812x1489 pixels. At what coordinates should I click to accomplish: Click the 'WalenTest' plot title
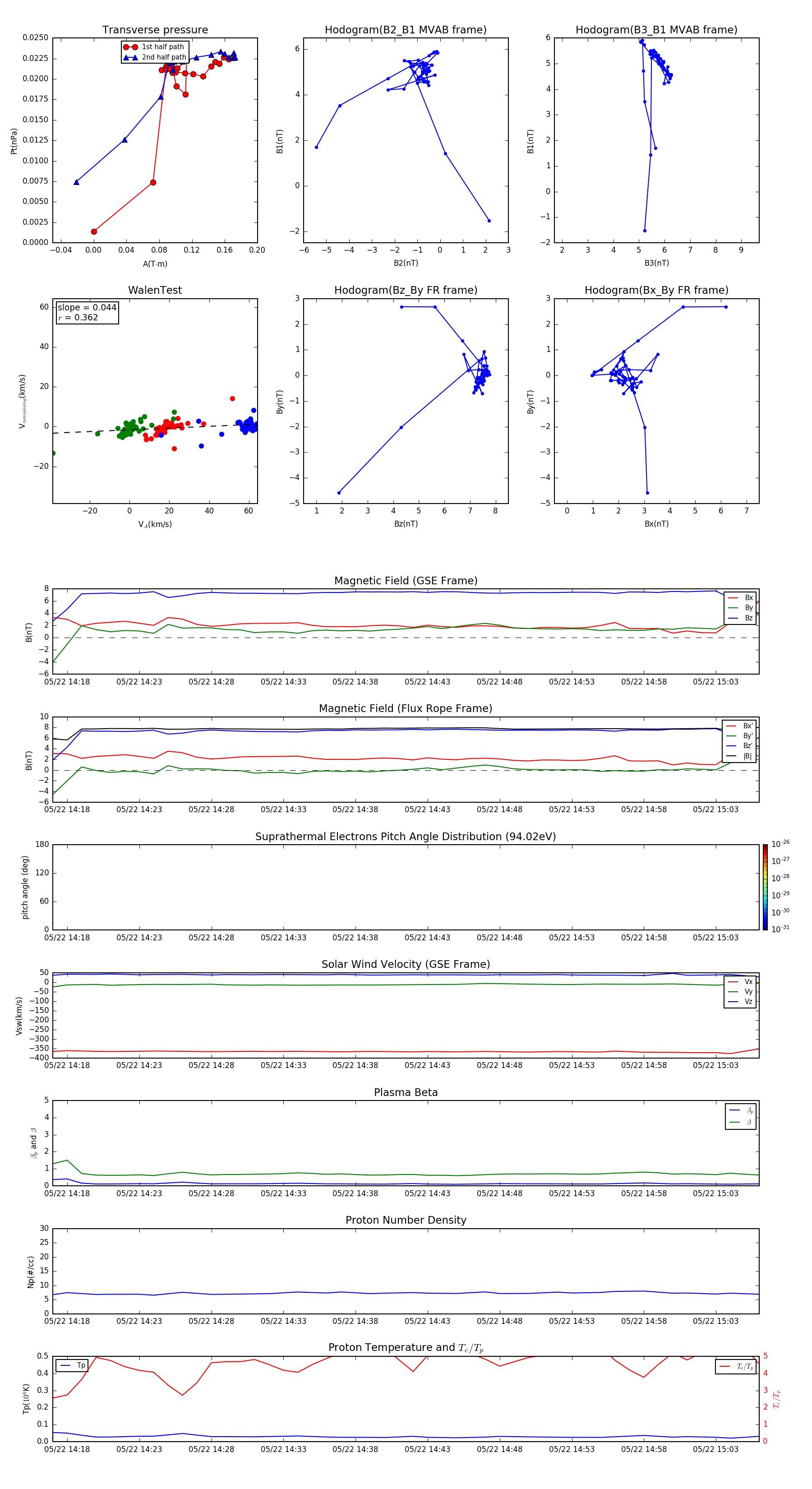coord(155,290)
